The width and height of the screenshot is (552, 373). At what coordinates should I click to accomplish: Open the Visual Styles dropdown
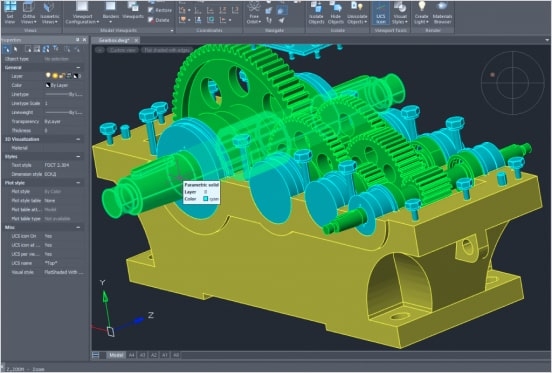(x=400, y=12)
